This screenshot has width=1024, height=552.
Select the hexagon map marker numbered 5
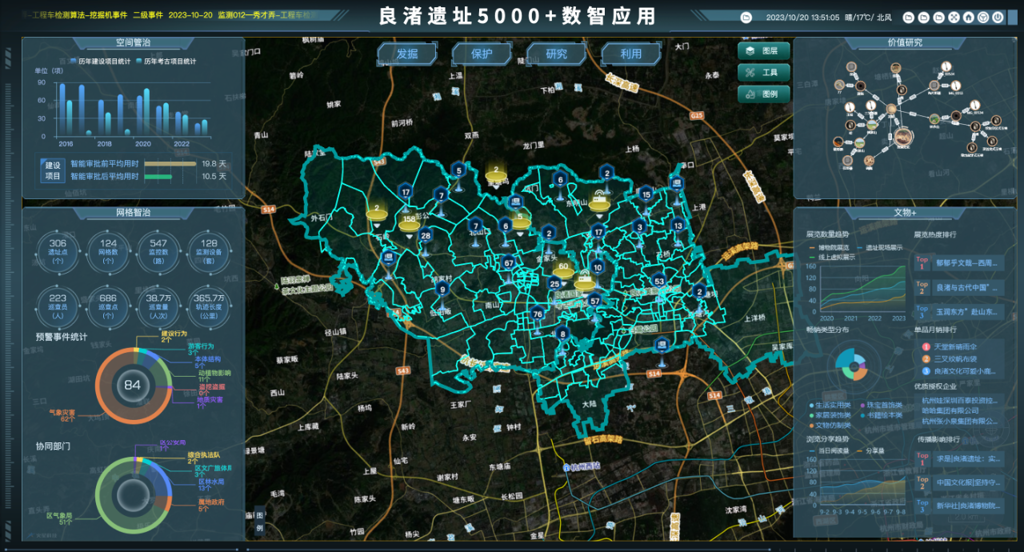tap(459, 171)
